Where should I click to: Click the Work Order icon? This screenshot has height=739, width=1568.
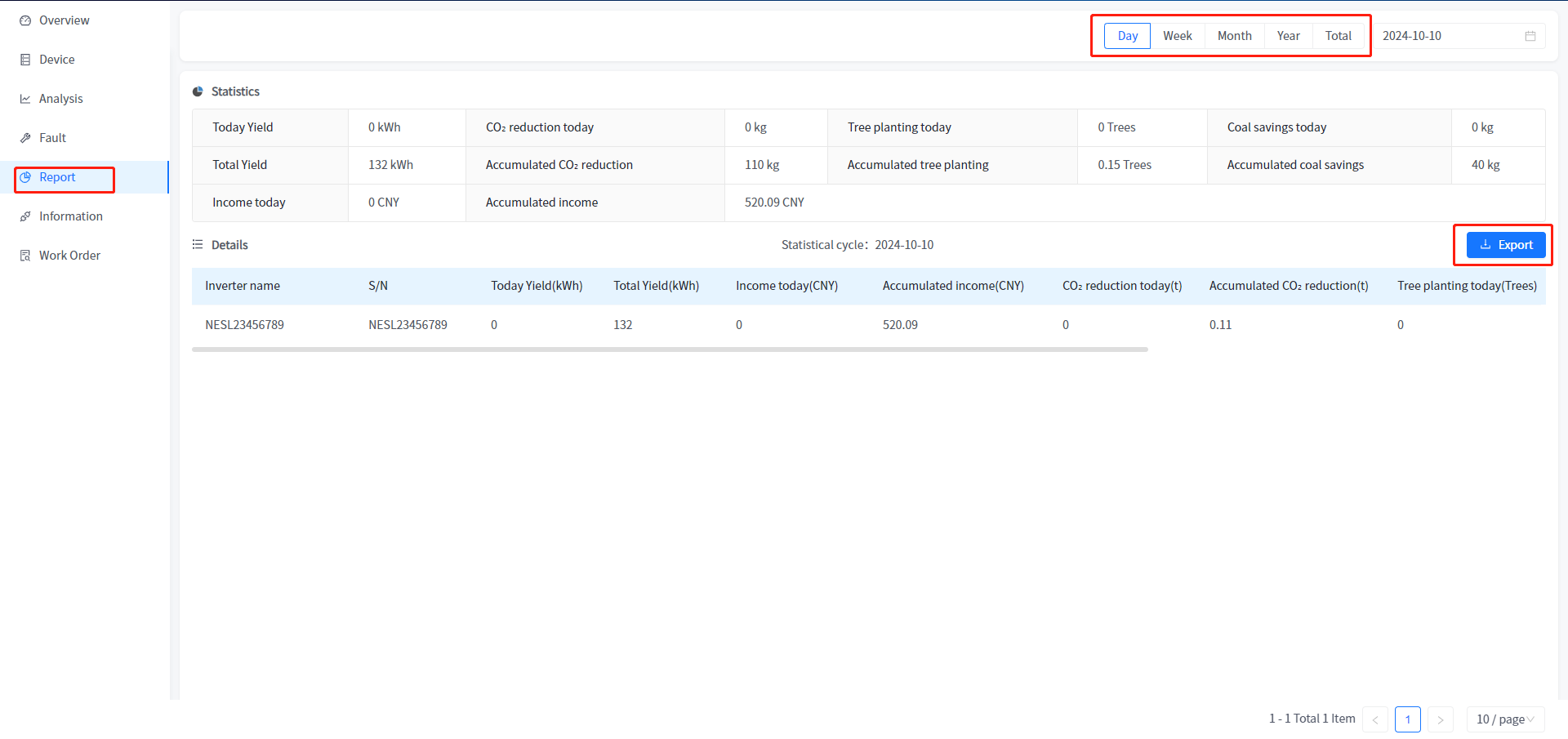coord(25,256)
